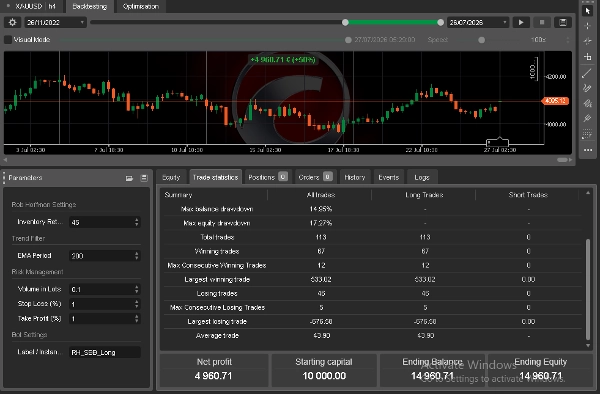
Task: Switch to the Backtesting tab
Action: click(x=90, y=7)
